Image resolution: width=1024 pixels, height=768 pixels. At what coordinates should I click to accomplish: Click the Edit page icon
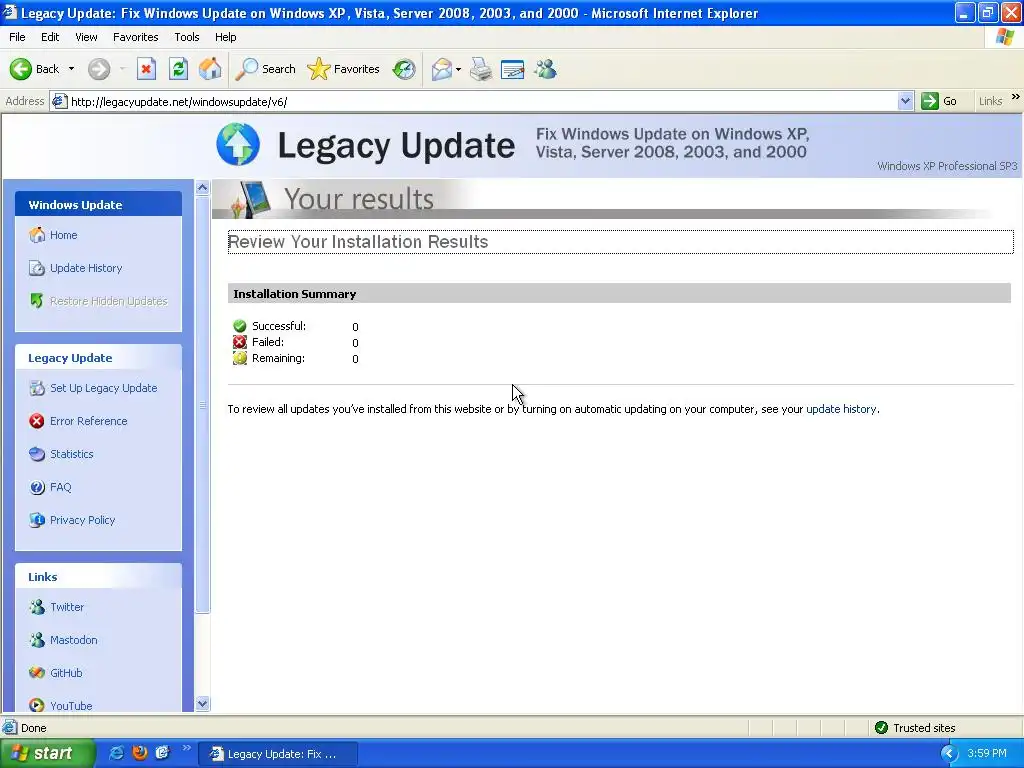point(513,69)
